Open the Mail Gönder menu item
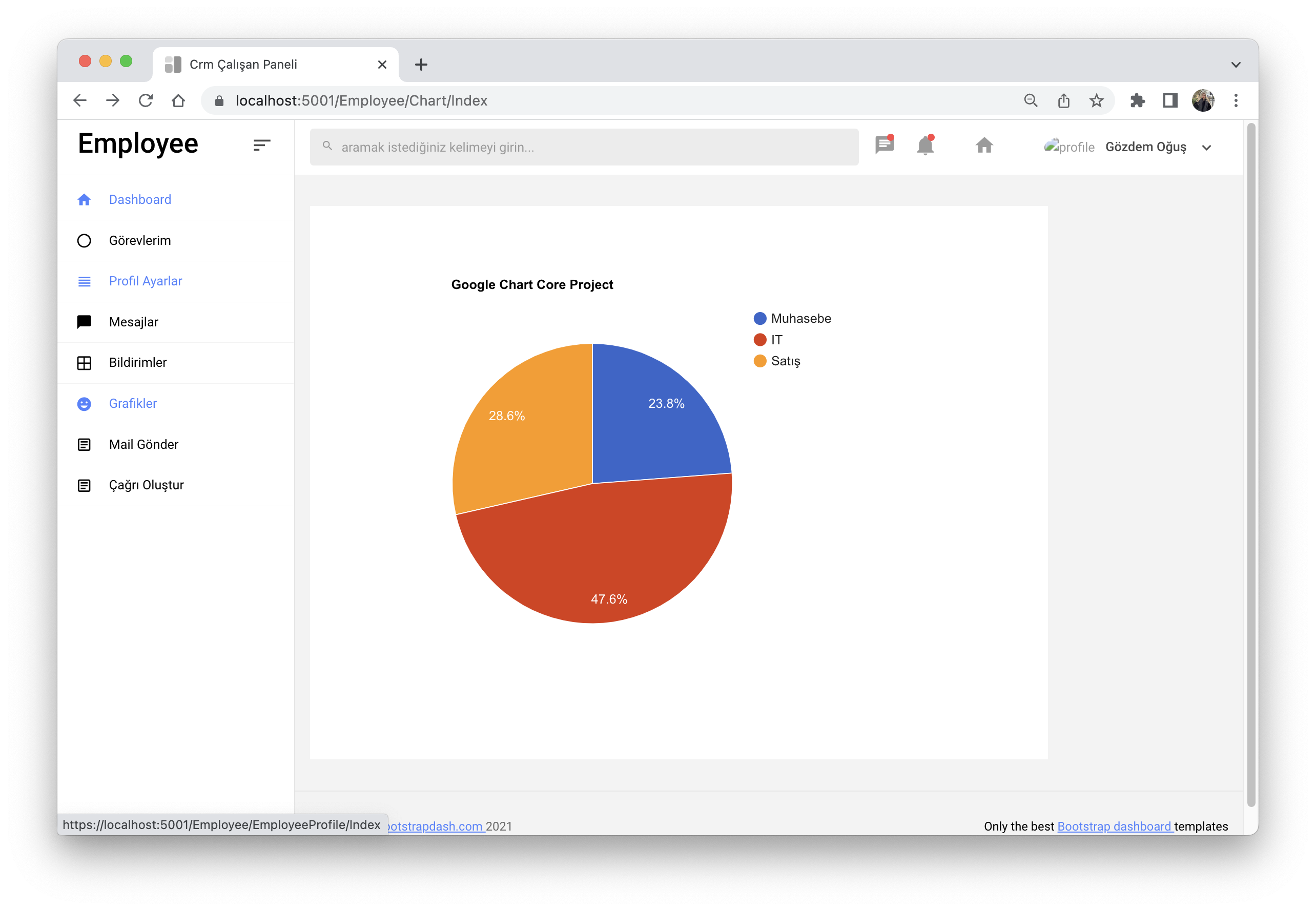1316x911 pixels. click(x=176, y=445)
